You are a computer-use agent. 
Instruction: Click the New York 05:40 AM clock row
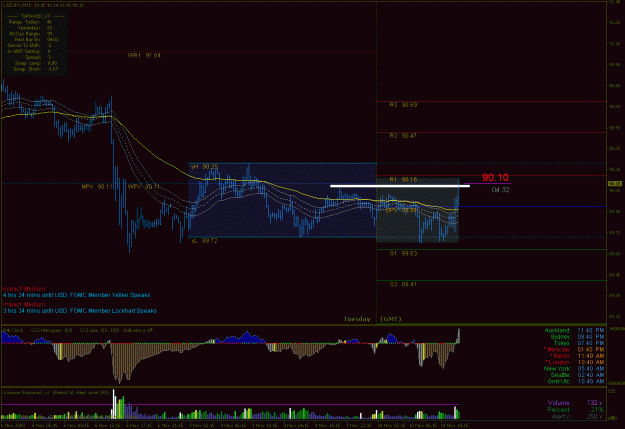click(x=574, y=369)
